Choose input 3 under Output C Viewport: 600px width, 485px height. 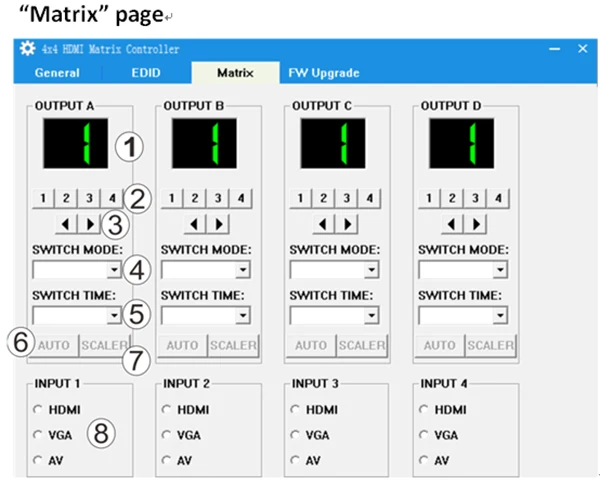[346, 198]
